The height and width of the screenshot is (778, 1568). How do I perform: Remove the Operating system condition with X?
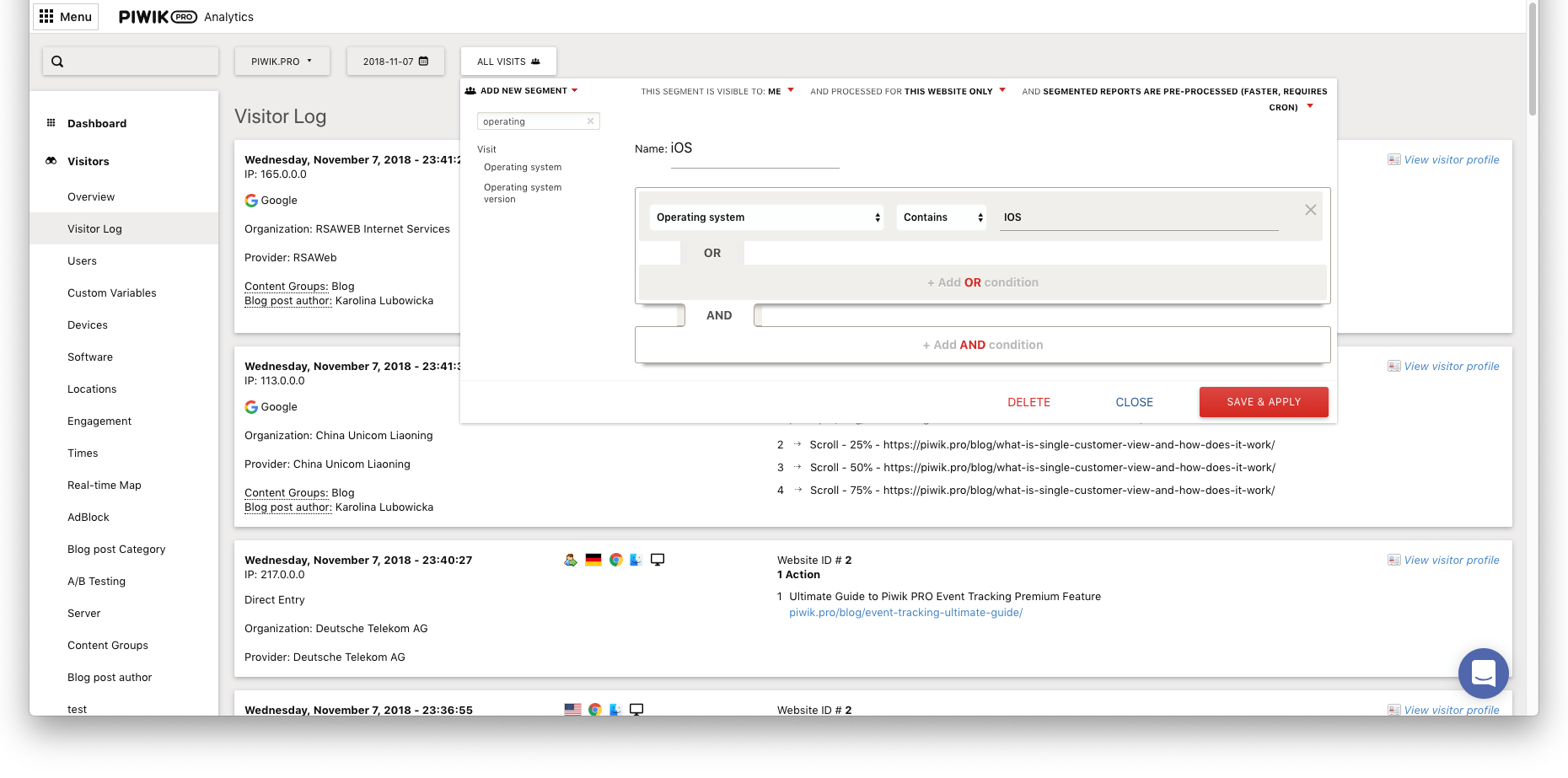pos(1310,210)
